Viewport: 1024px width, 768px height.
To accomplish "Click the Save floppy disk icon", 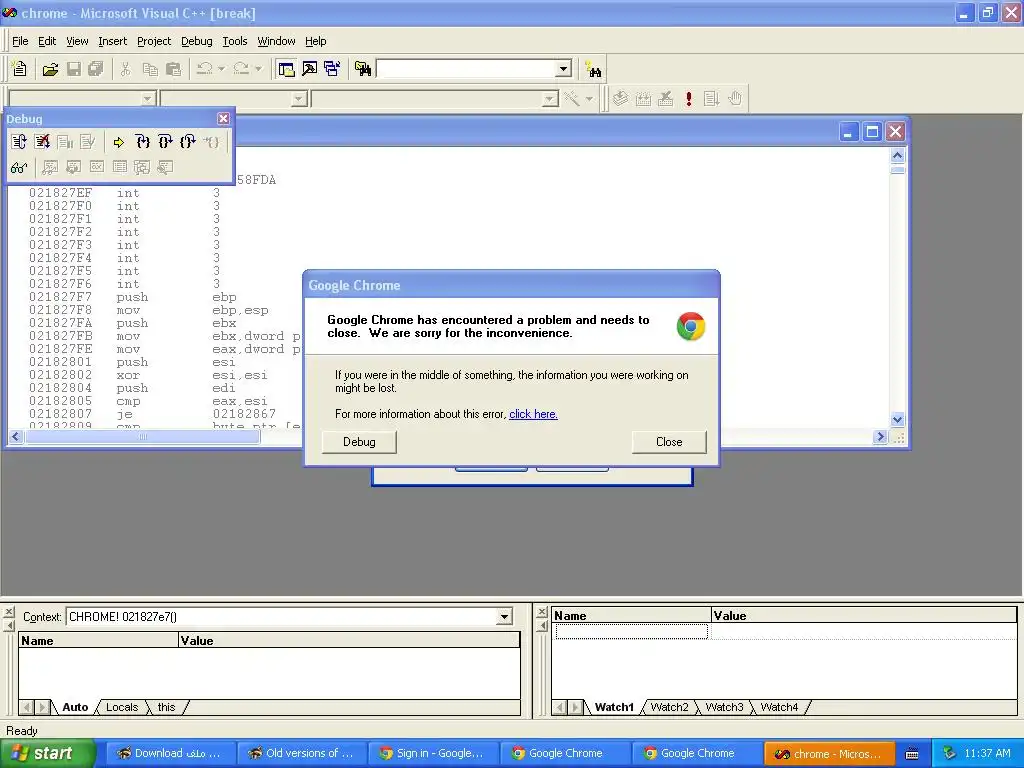I will click(x=74, y=69).
